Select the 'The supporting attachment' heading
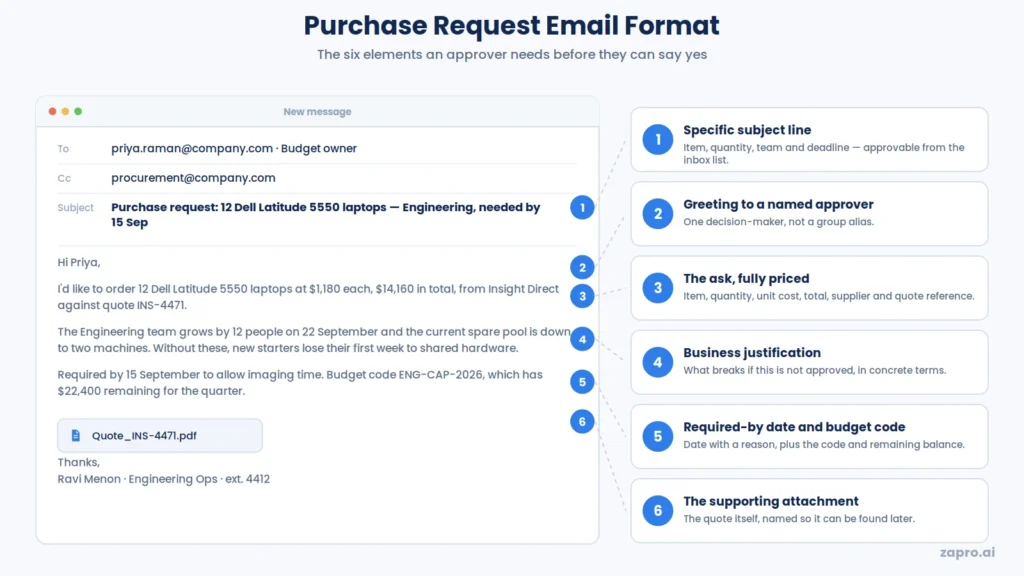 771,502
